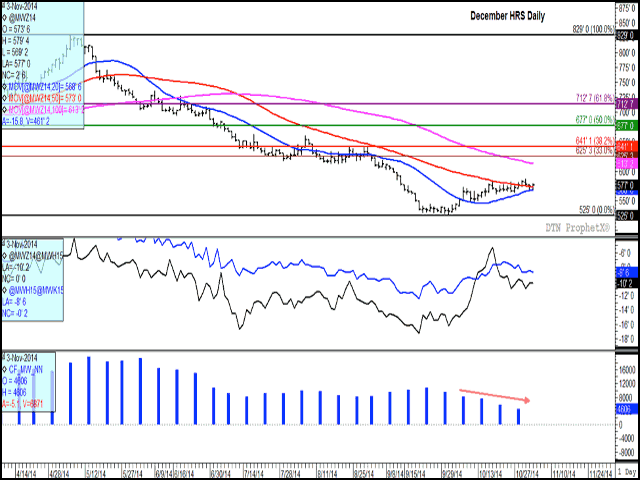Click diamond marker of blue MOV 20 line

[x=4, y=86]
